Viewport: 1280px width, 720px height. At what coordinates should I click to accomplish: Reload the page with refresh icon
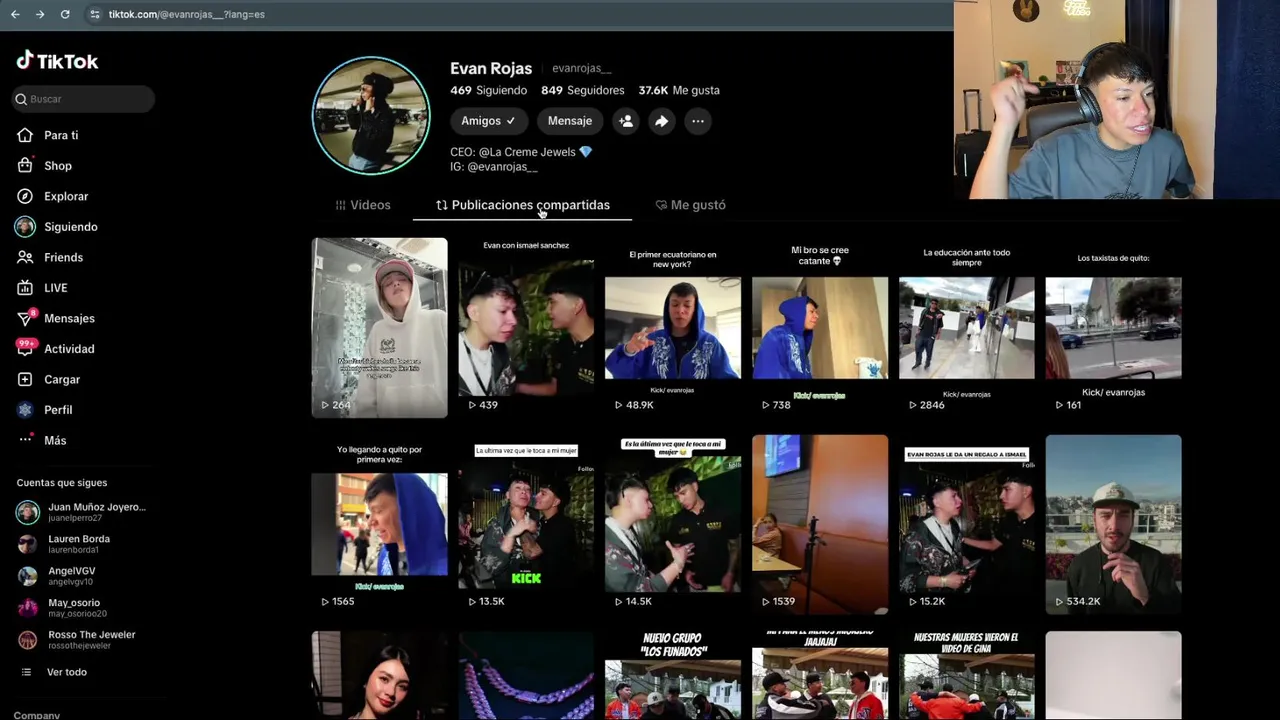65,14
